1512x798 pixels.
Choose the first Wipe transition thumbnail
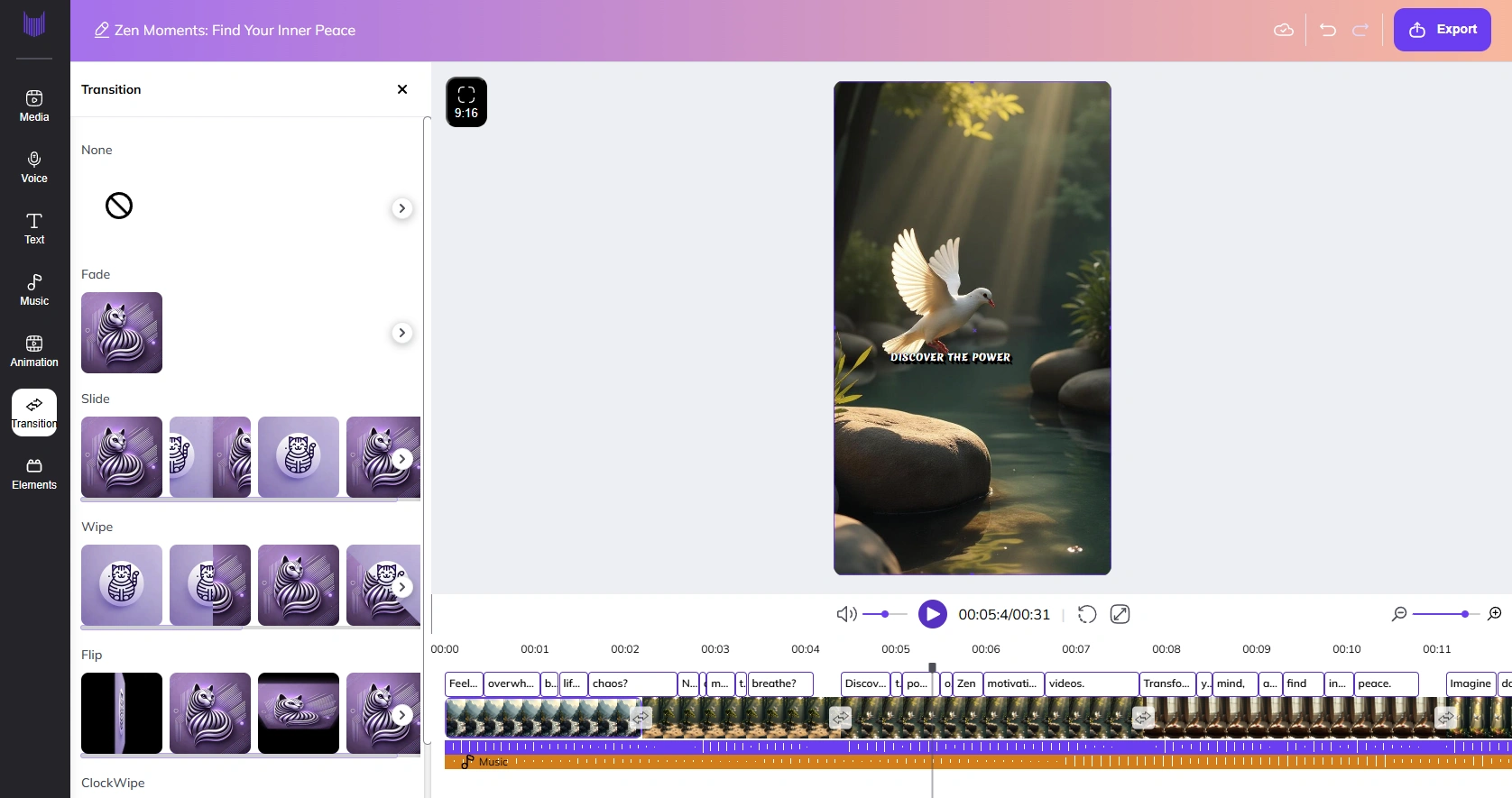122,585
